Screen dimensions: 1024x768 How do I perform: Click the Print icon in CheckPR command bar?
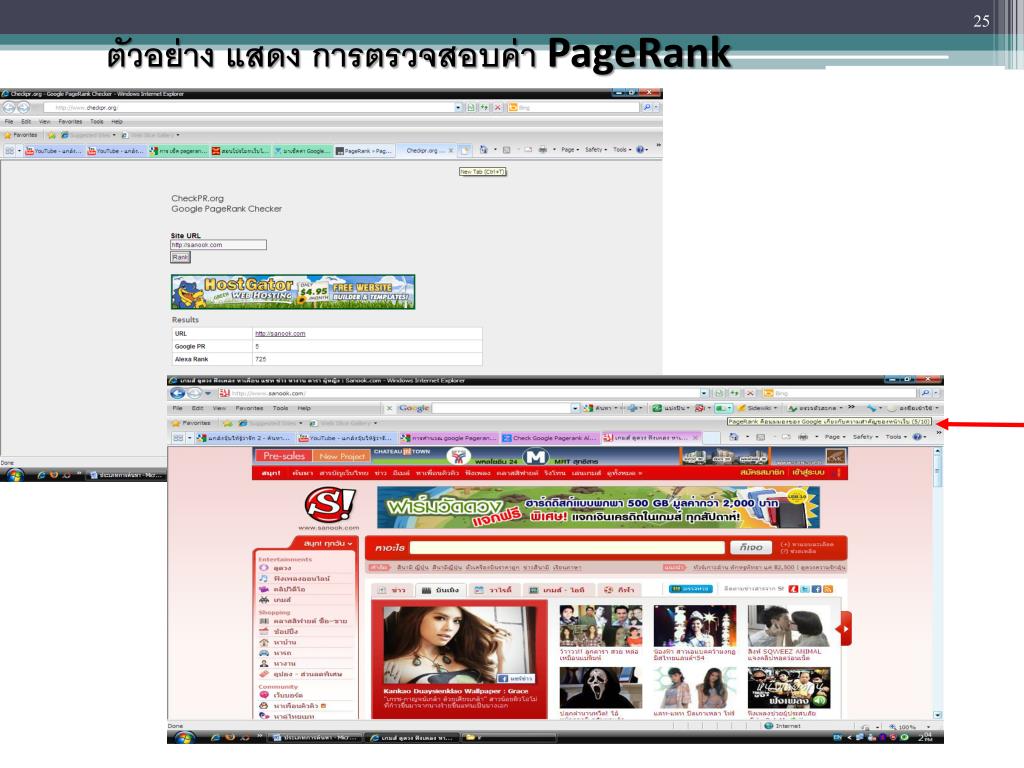point(543,150)
